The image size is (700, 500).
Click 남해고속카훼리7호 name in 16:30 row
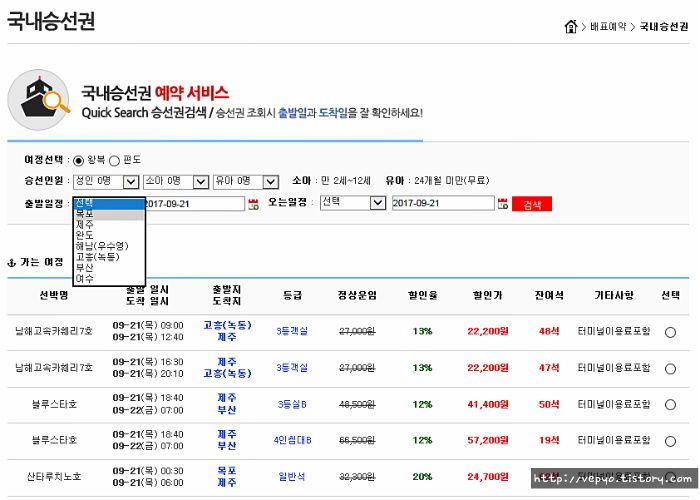pos(54,368)
